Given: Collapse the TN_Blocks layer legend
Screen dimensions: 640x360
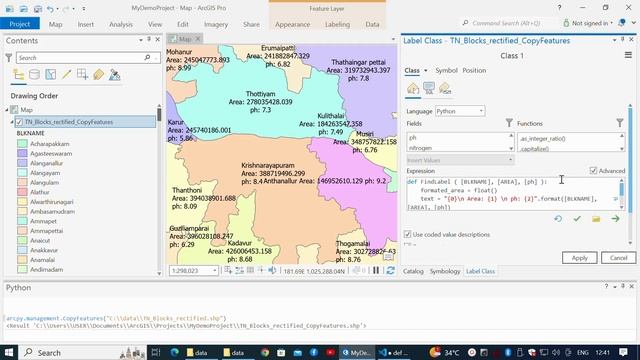Looking at the screenshot, I should [x=12, y=122].
